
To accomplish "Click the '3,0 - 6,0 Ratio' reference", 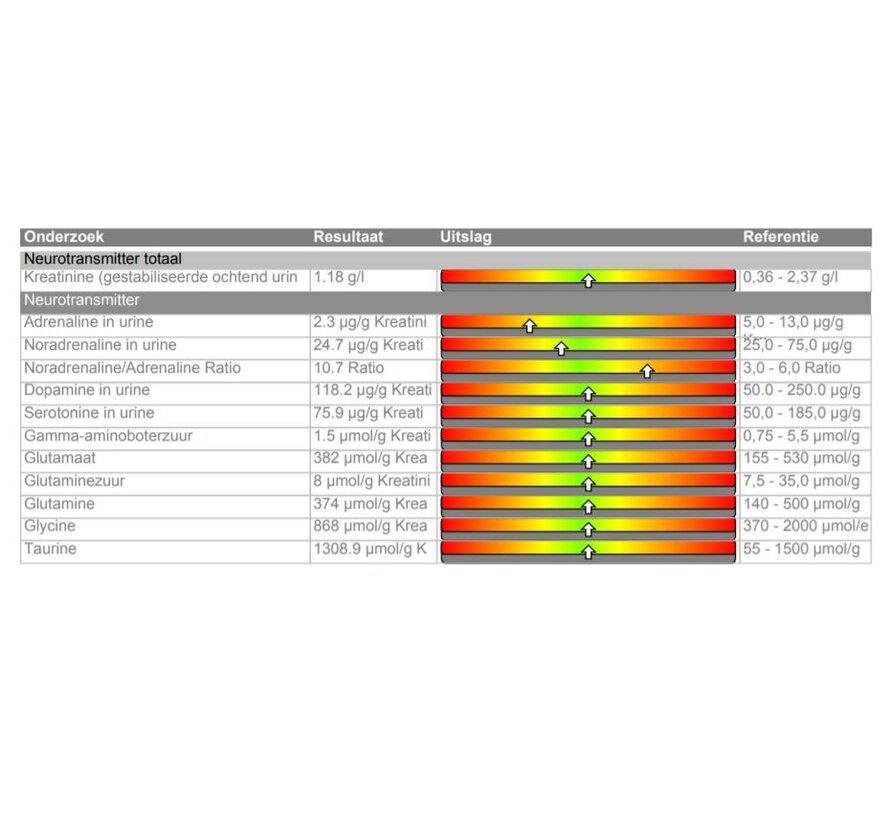I will click(x=791, y=368).
